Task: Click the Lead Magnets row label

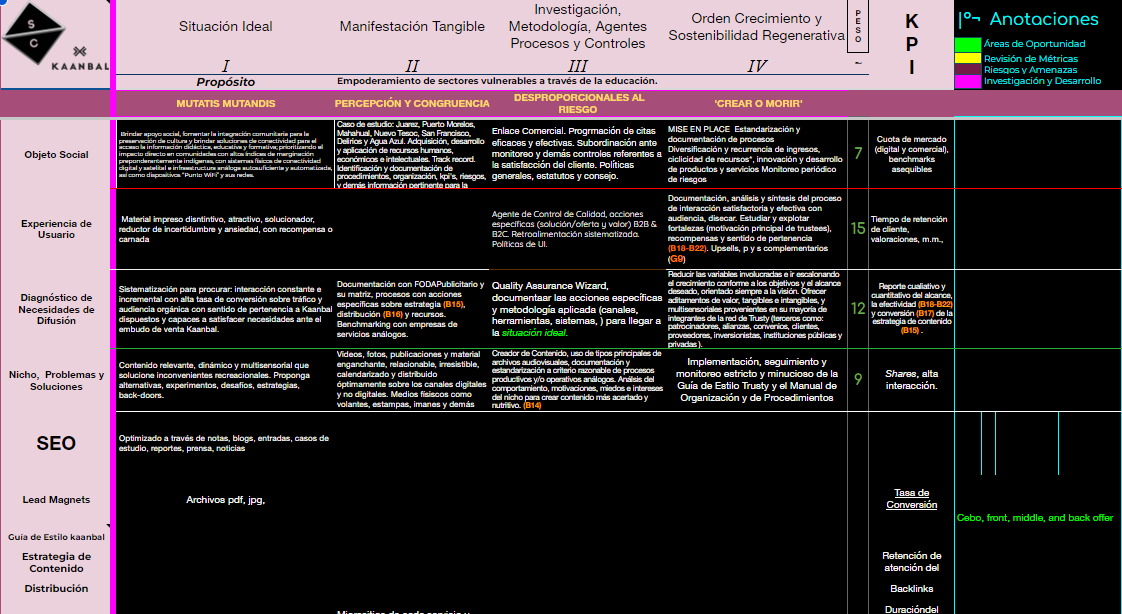Action: pos(57,500)
